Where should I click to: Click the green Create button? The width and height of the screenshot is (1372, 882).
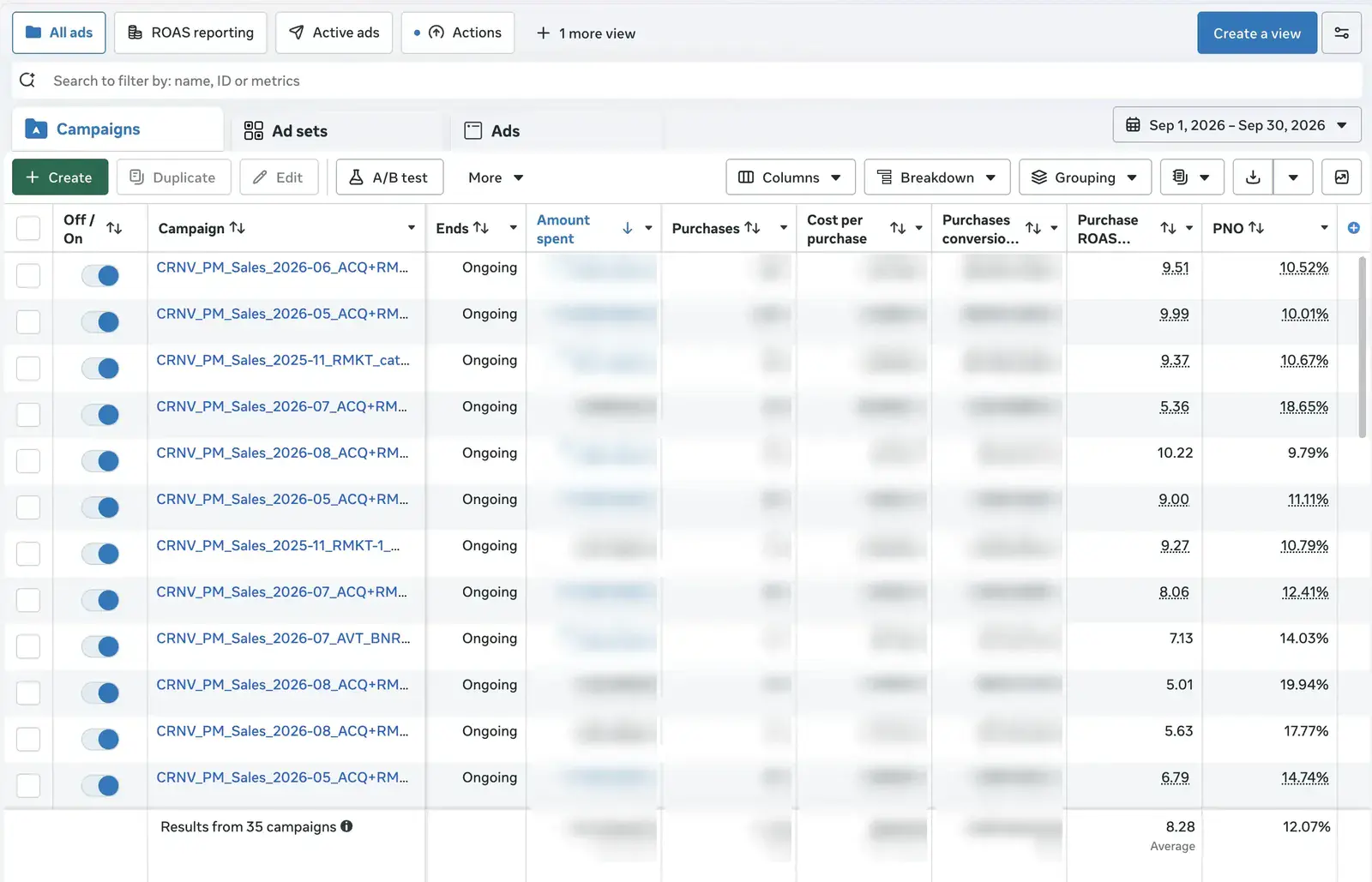point(60,177)
